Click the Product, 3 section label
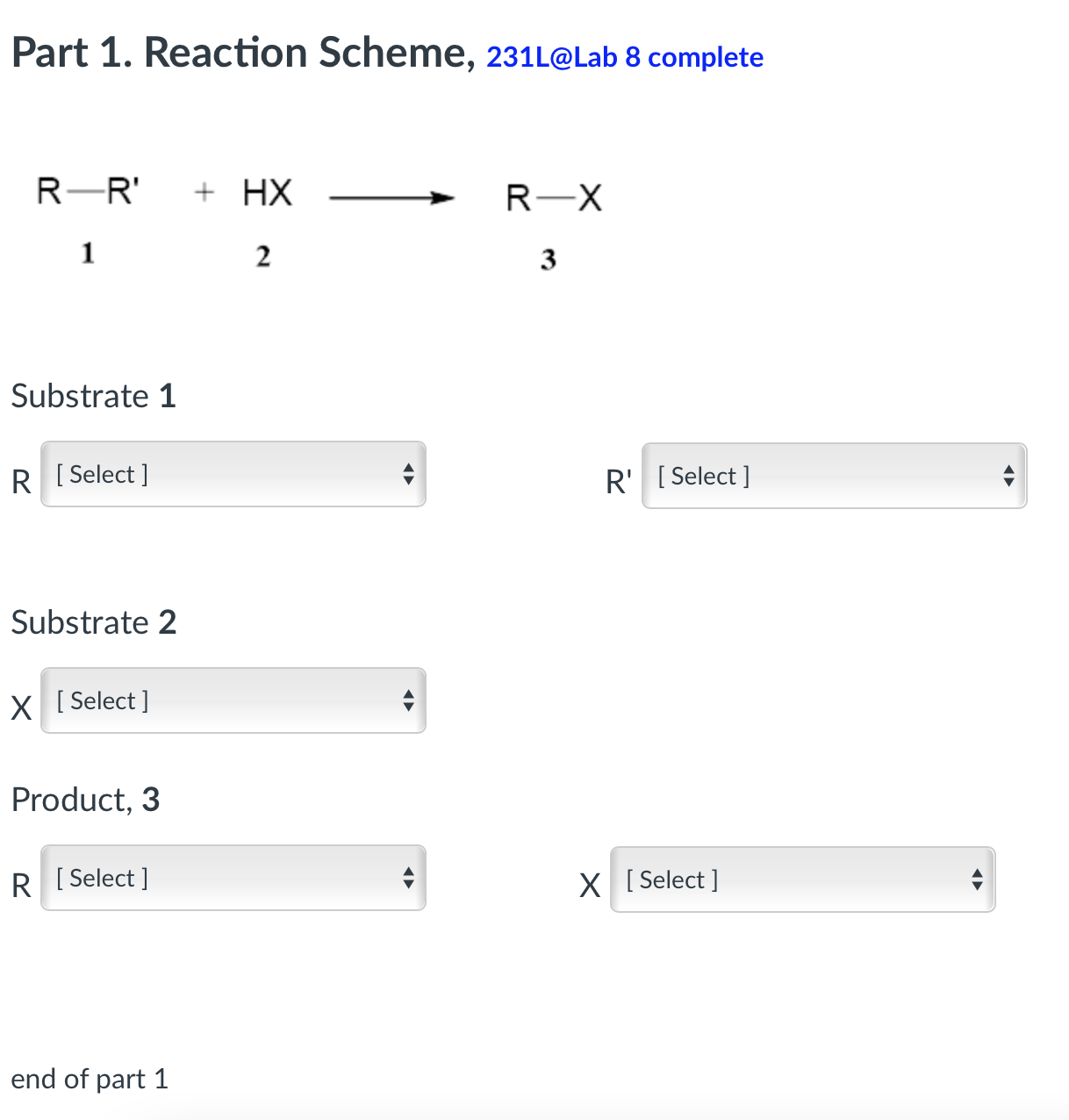The width and height of the screenshot is (1069, 1120). 85,800
